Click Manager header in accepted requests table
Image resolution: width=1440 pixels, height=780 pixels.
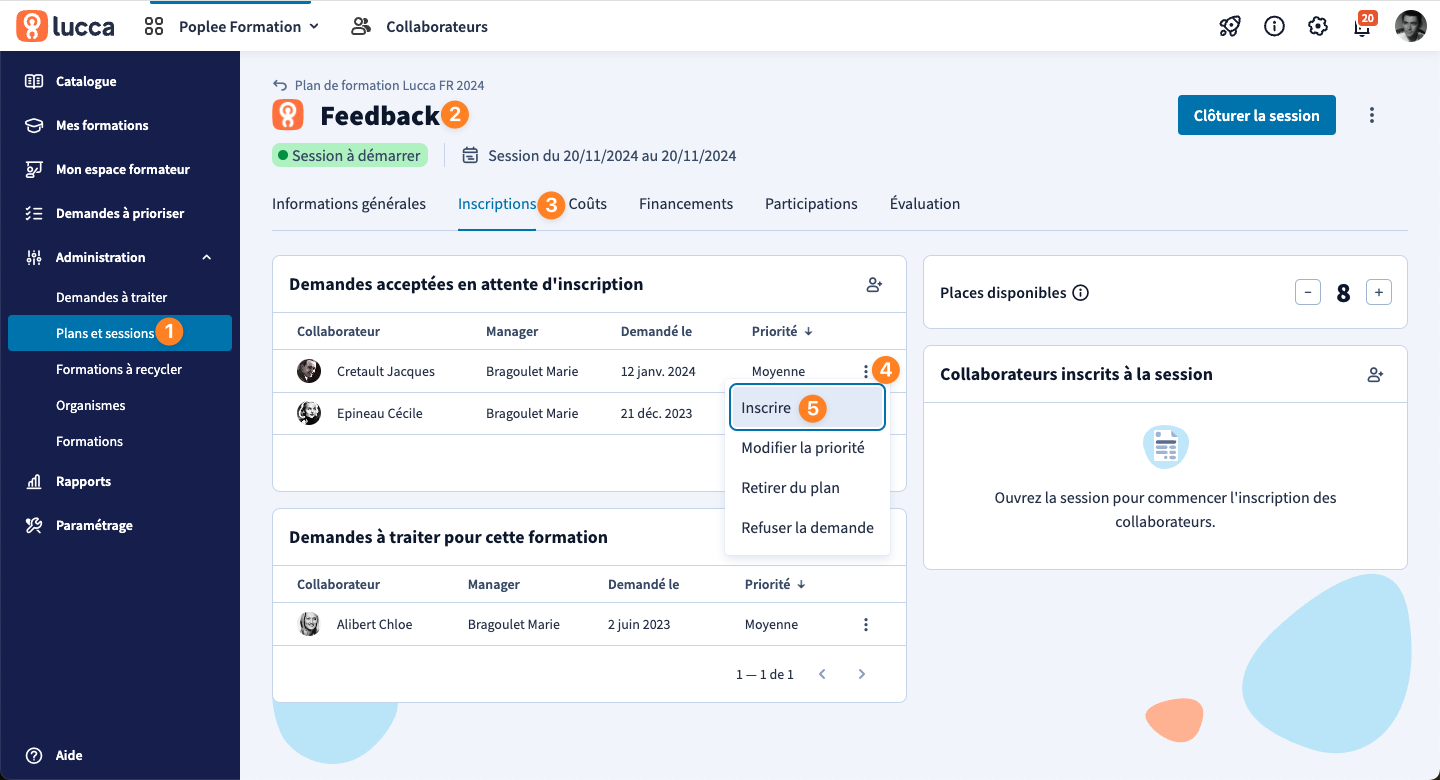512,331
